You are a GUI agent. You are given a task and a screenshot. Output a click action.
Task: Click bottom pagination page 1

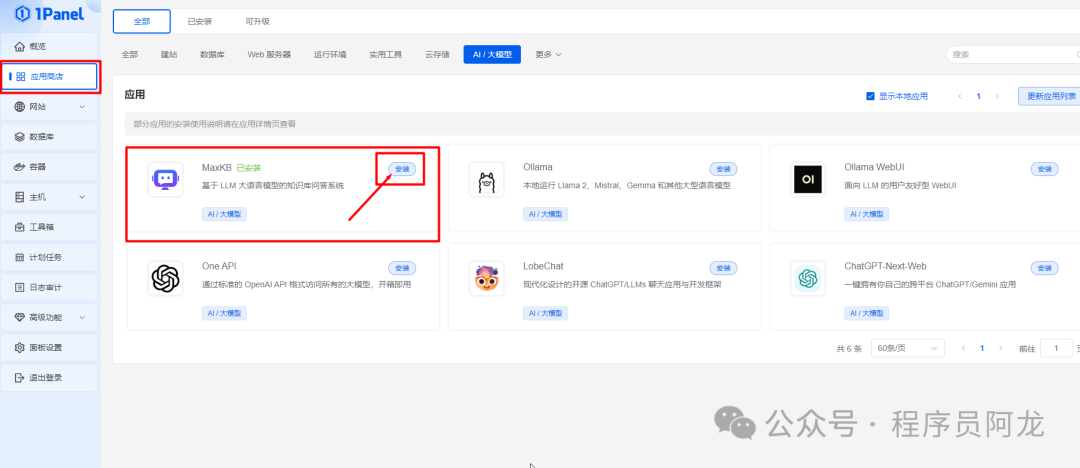click(x=982, y=349)
